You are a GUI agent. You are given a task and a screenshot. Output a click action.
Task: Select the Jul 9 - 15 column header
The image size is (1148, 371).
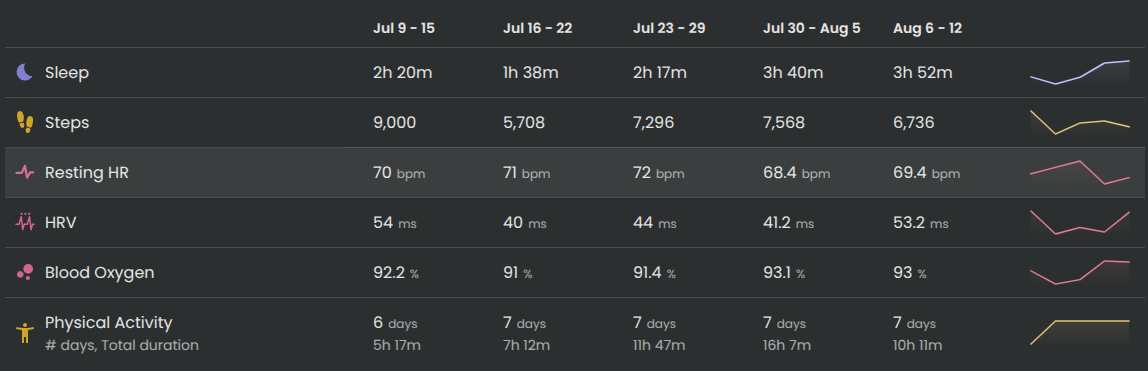point(404,29)
